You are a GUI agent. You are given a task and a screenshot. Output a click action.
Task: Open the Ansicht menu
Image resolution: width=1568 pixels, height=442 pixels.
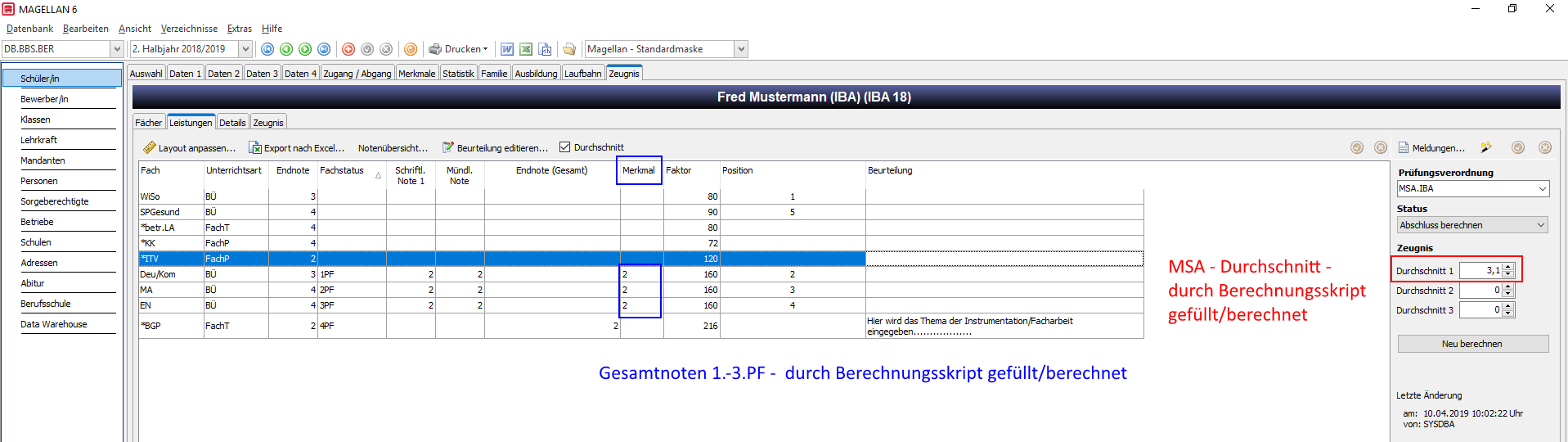click(x=135, y=29)
